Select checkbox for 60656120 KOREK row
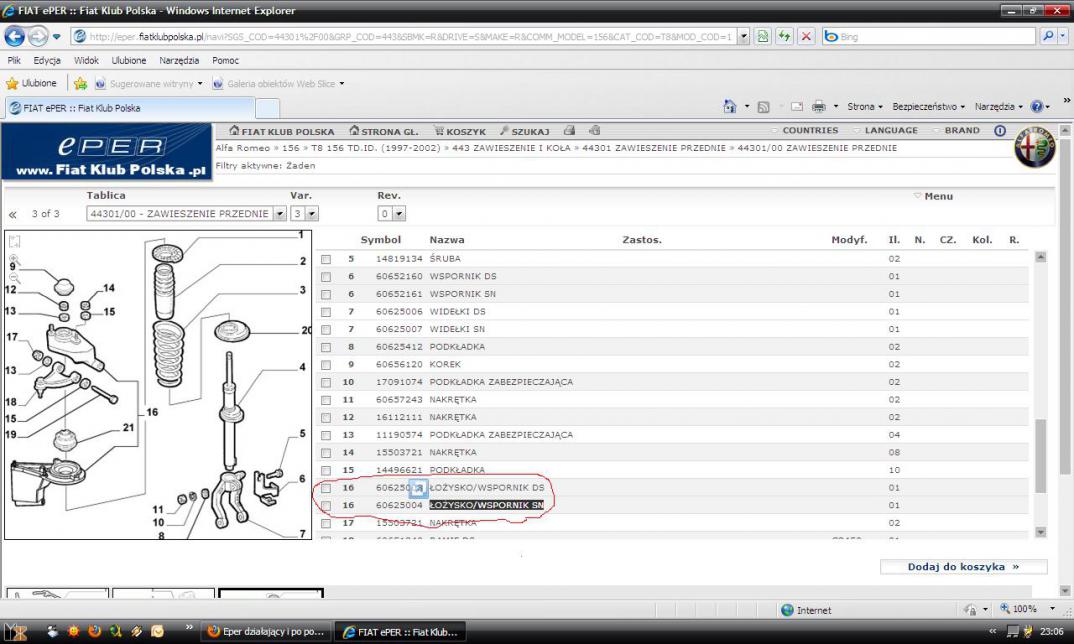Viewport: 1074px width, 644px height. [x=326, y=365]
